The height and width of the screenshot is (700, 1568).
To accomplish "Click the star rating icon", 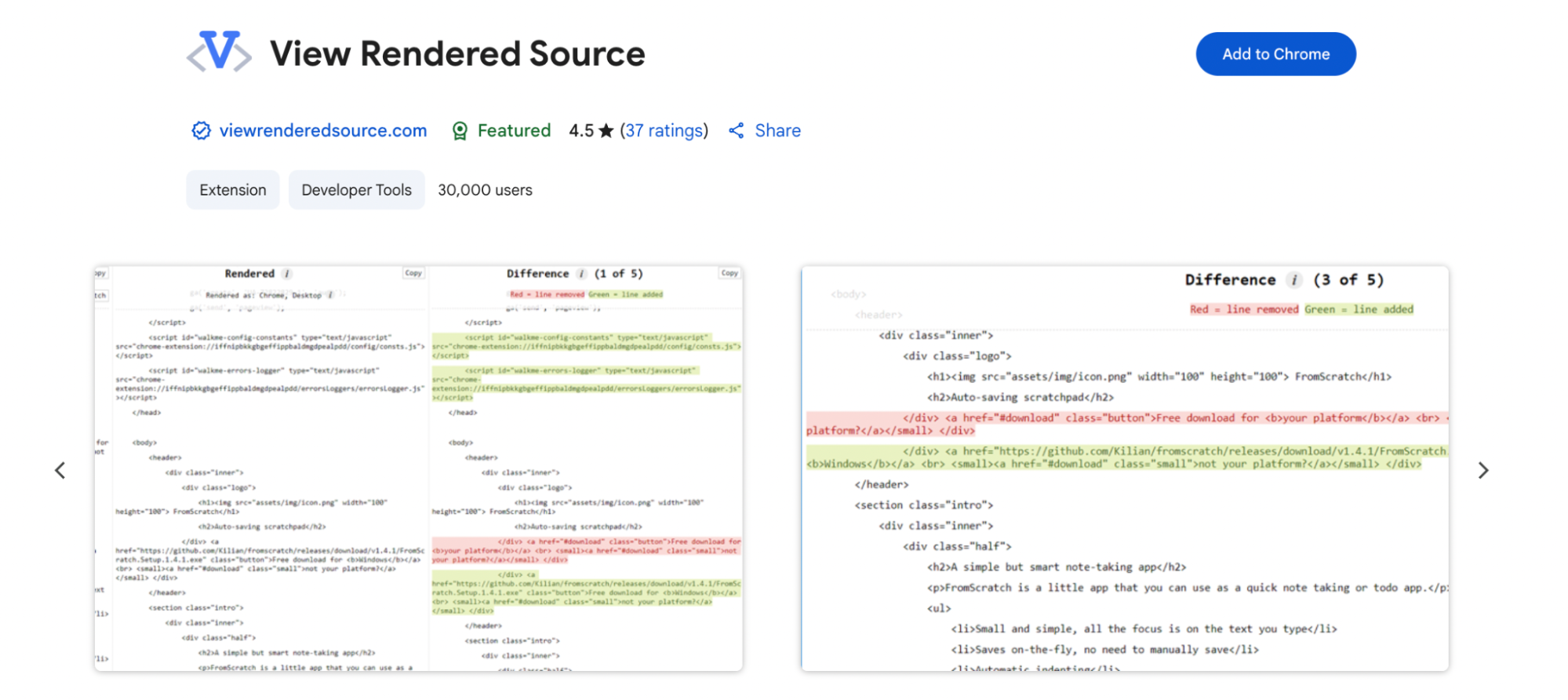I will [606, 130].
